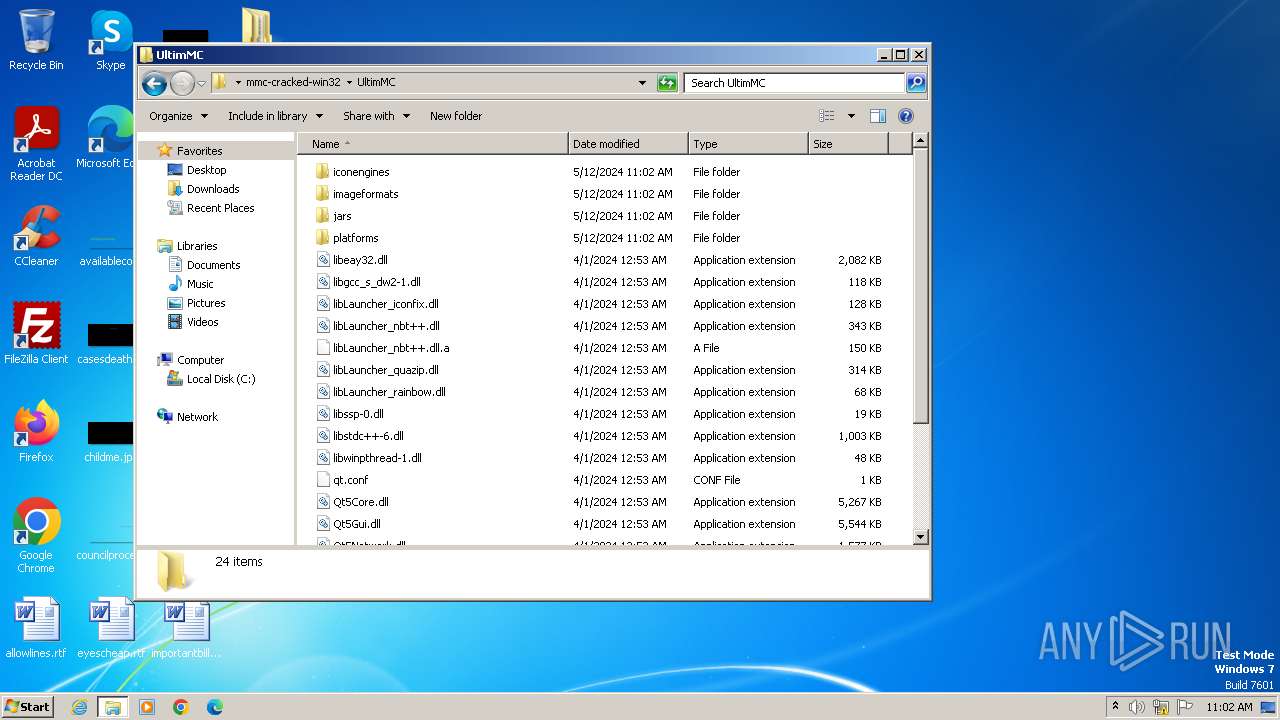Select the platforms folder icon
Screen dimensions: 1280x720
(x=322, y=238)
